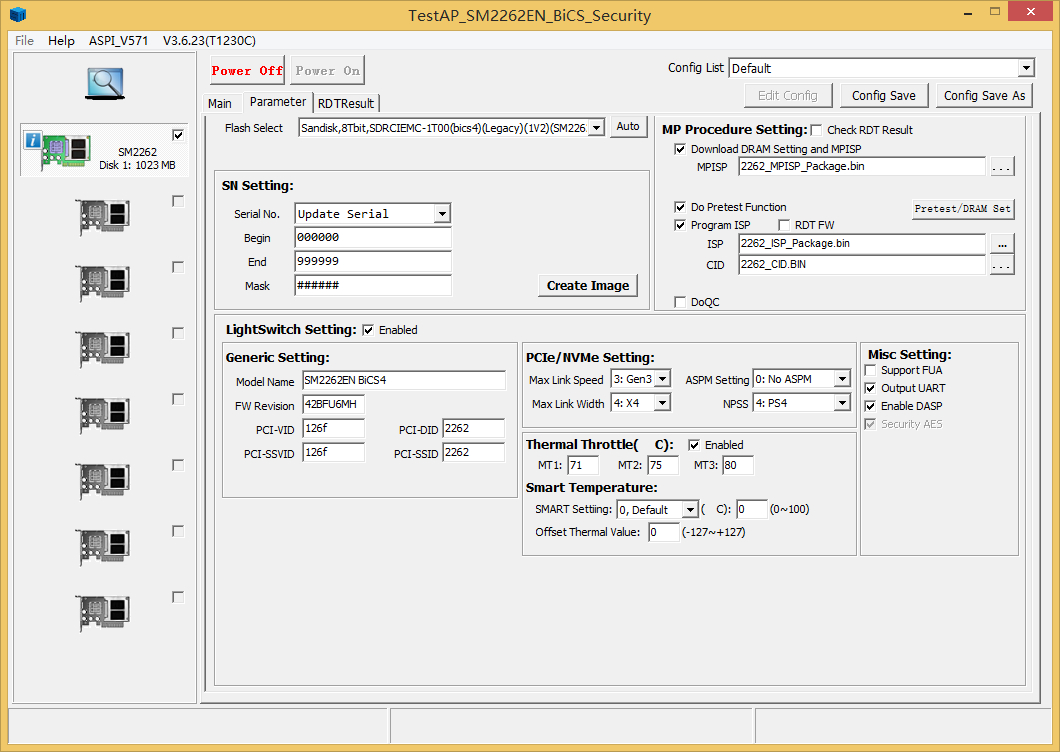Uncheck Thermal Throttle Enabled
Image resolution: width=1060 pixels, height=752 pixels.
694,445
